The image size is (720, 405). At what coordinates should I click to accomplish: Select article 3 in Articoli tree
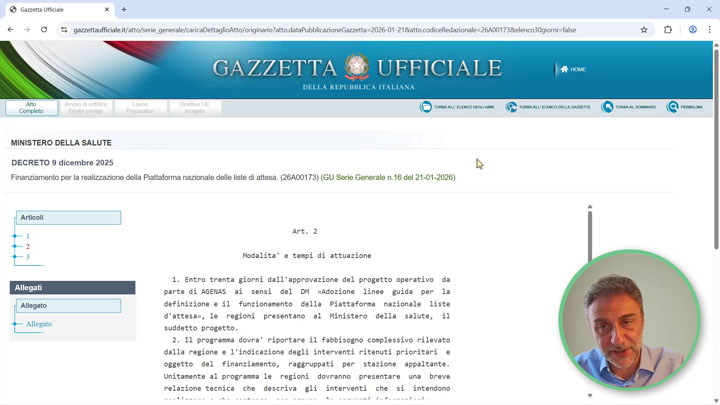(28, 257)
